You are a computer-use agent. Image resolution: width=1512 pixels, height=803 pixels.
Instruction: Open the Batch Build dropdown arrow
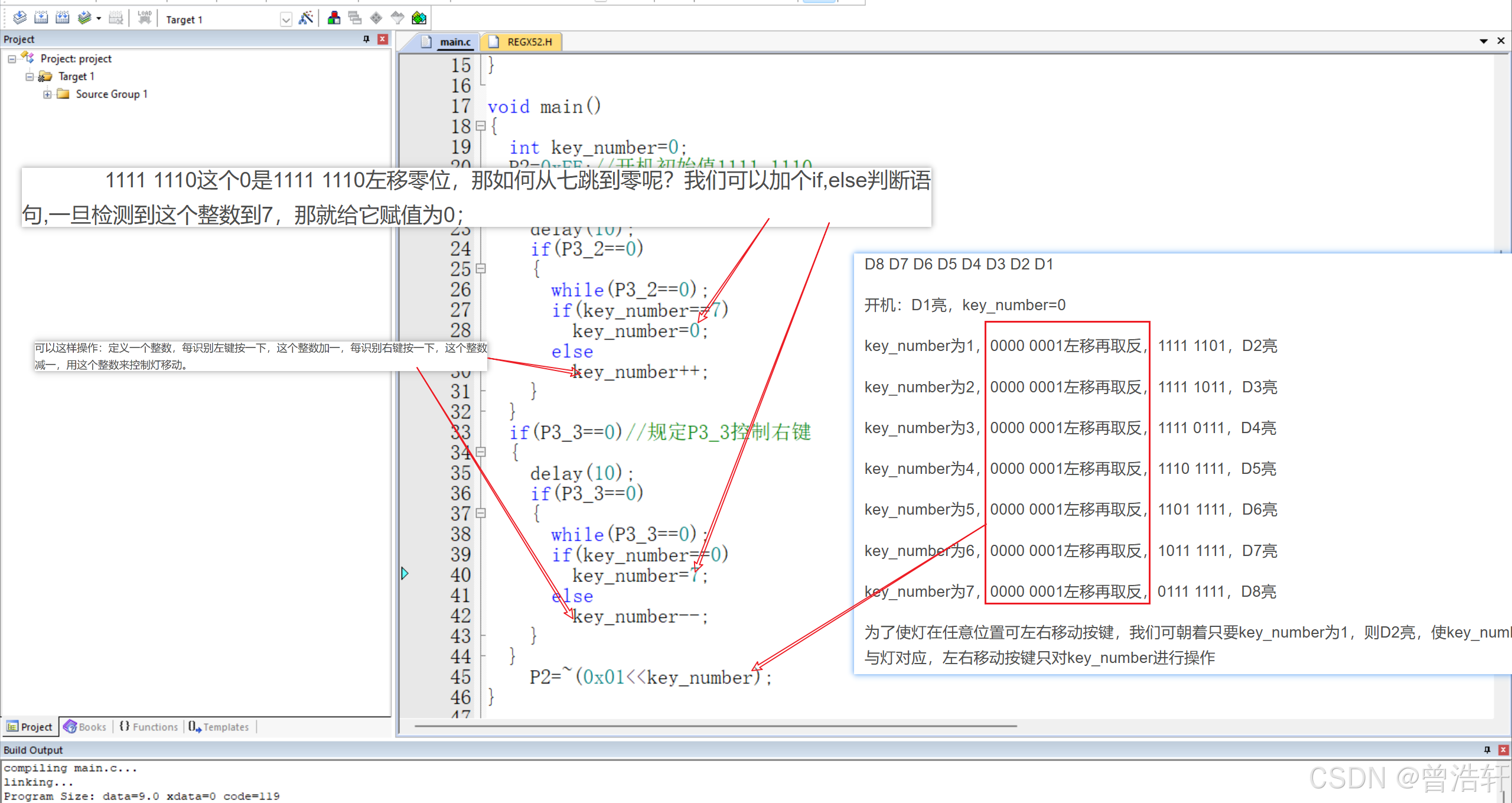99,19
